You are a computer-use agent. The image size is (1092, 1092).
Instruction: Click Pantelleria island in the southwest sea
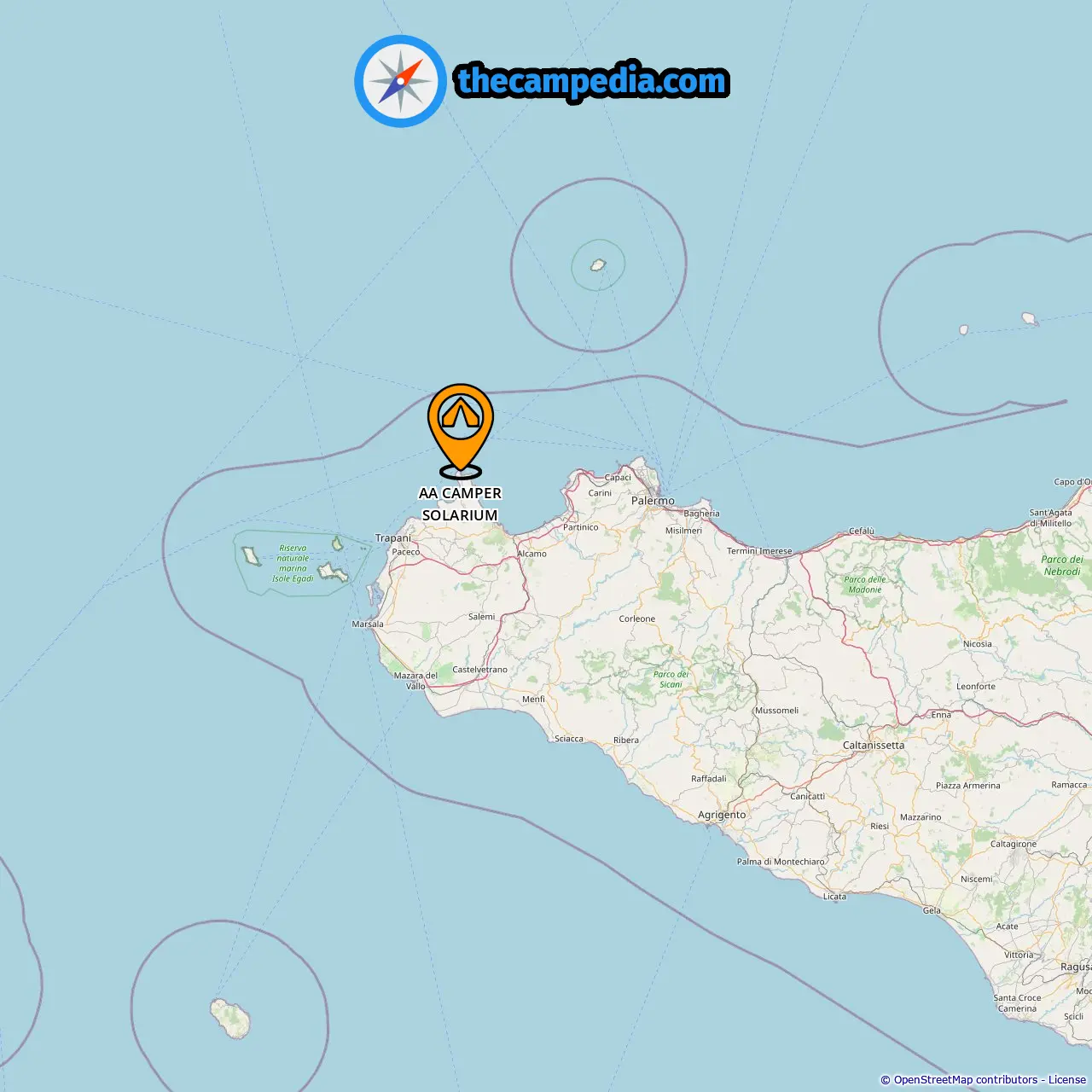tap(230, 1019)
